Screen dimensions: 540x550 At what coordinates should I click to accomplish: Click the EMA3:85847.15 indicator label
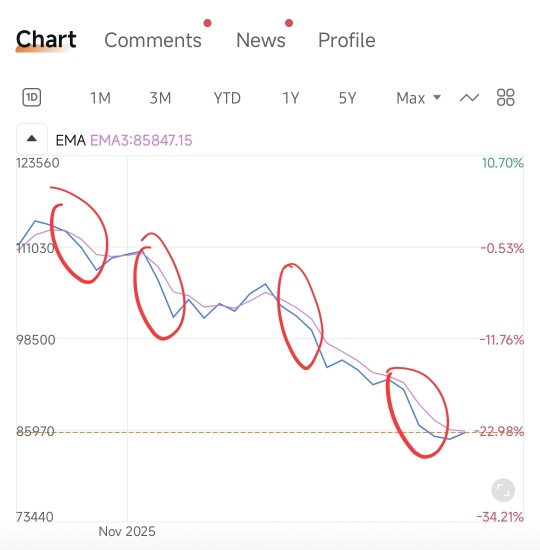(x=141, y=141)
